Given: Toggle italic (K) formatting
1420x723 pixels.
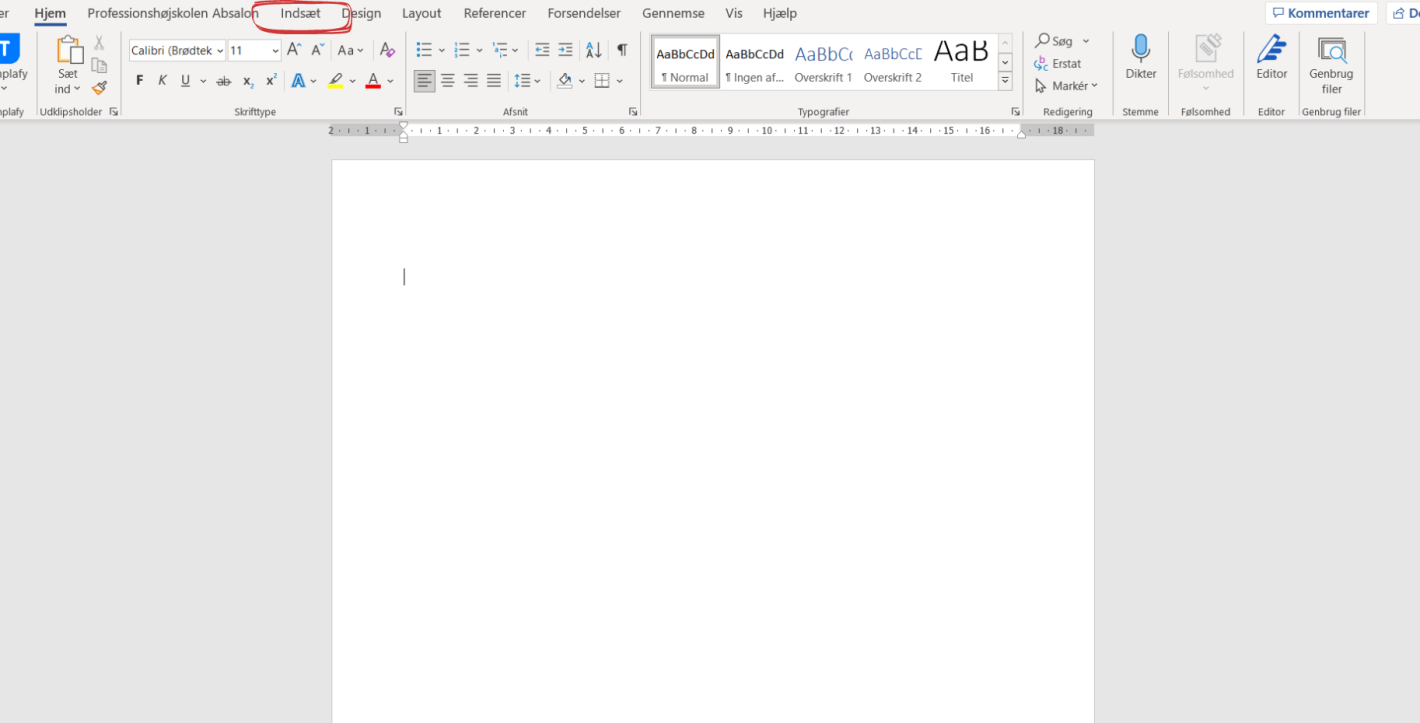Looking at the screenshot, I should coord(162,81).
